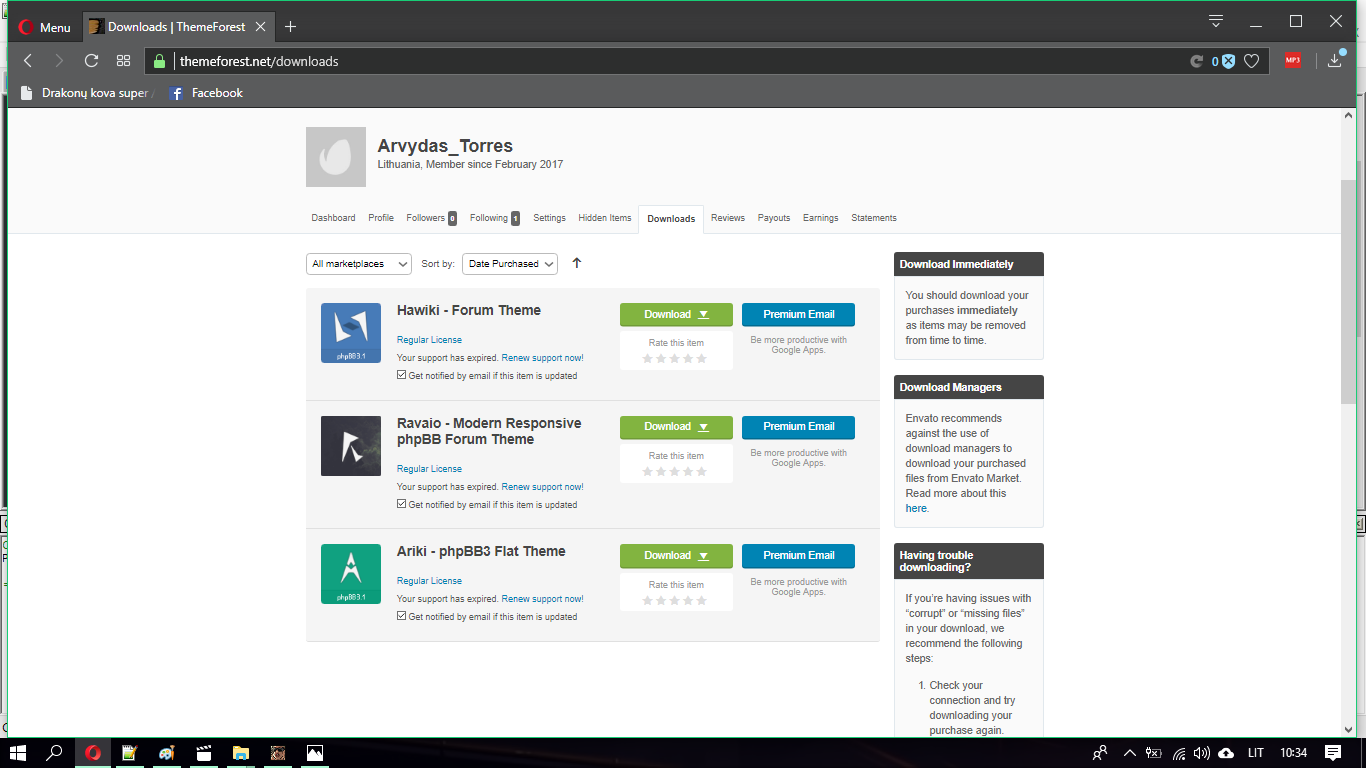Click Premium Email button for Ariki theme
The image size is (1366, 768).
pyautogui.click(x=798, y=555)
